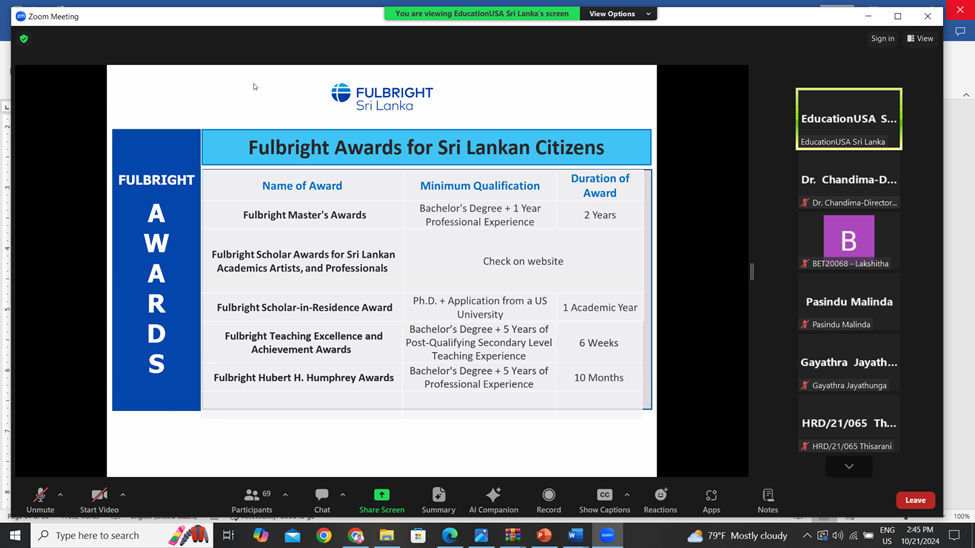Open Mail app from taskbar
The height and width of the screenshot is (548, 975).
click(x=292, y=535)
